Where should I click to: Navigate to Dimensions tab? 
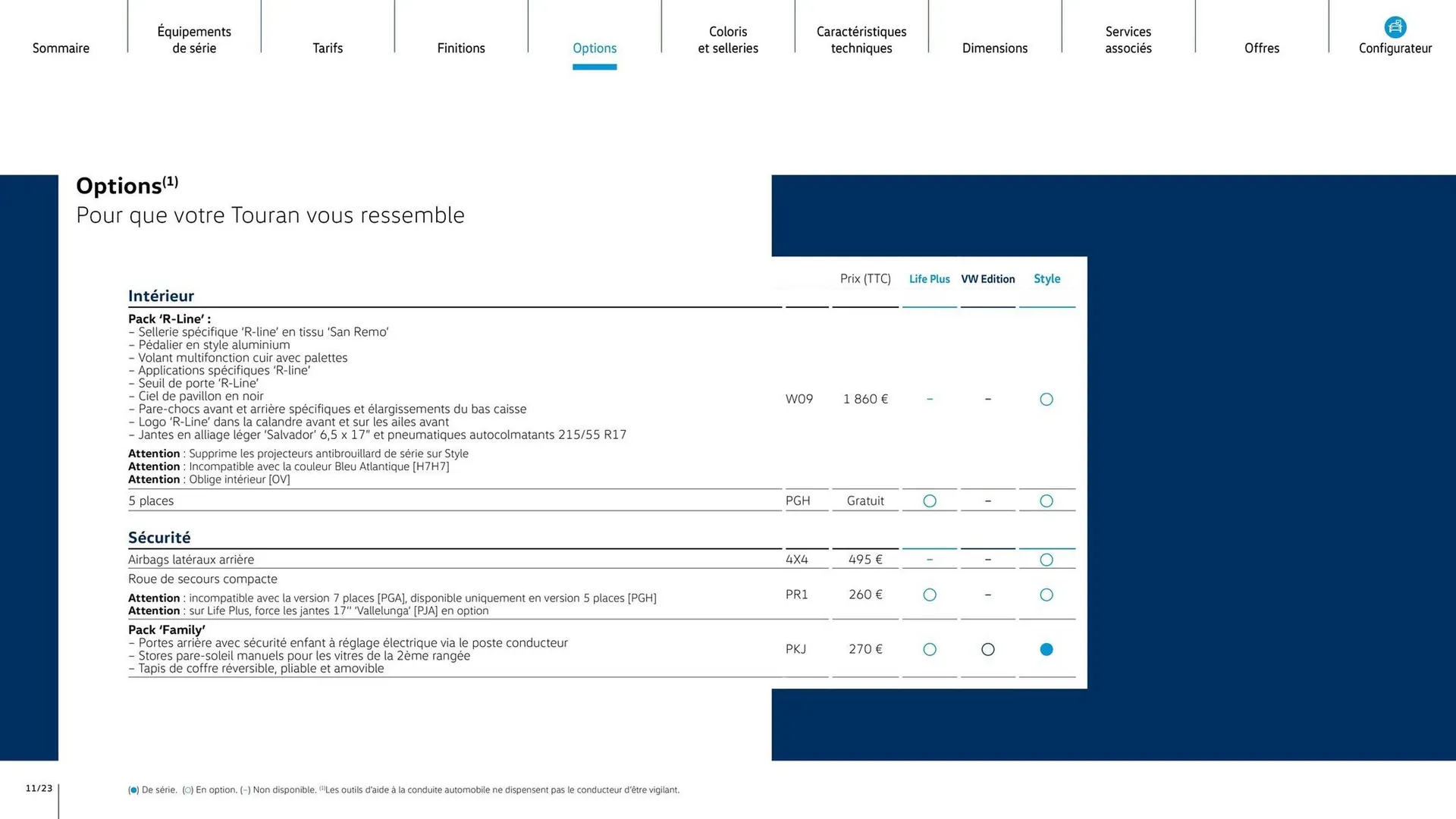coord(995,48)
